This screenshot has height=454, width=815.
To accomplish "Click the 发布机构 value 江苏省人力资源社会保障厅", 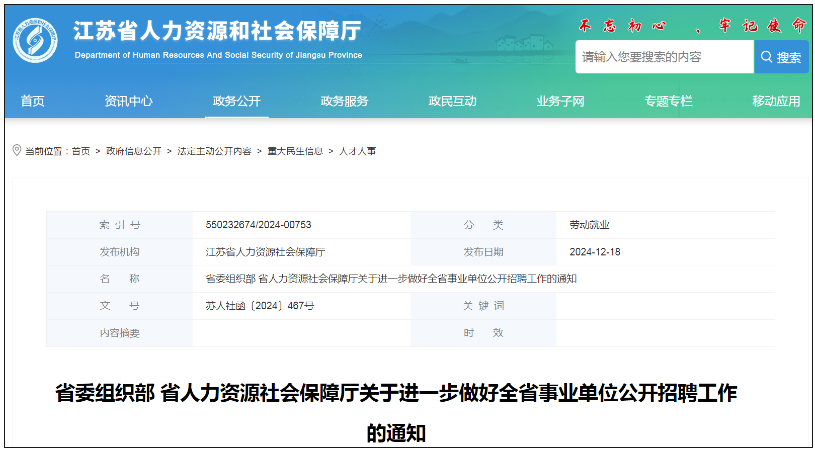I will [265, 252].
